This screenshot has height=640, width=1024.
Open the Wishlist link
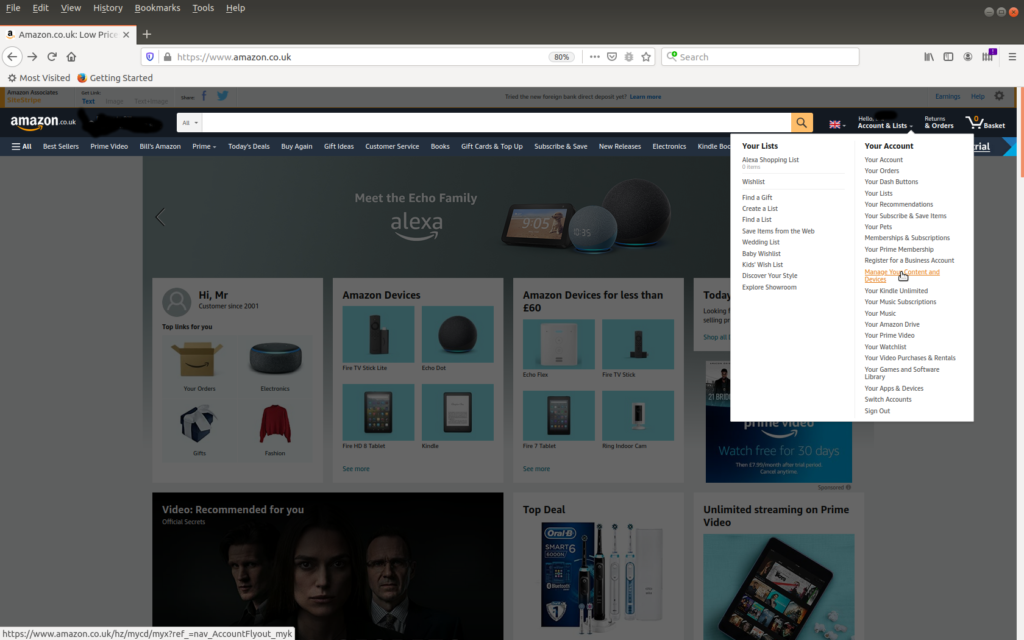click(x=753, y=182)
